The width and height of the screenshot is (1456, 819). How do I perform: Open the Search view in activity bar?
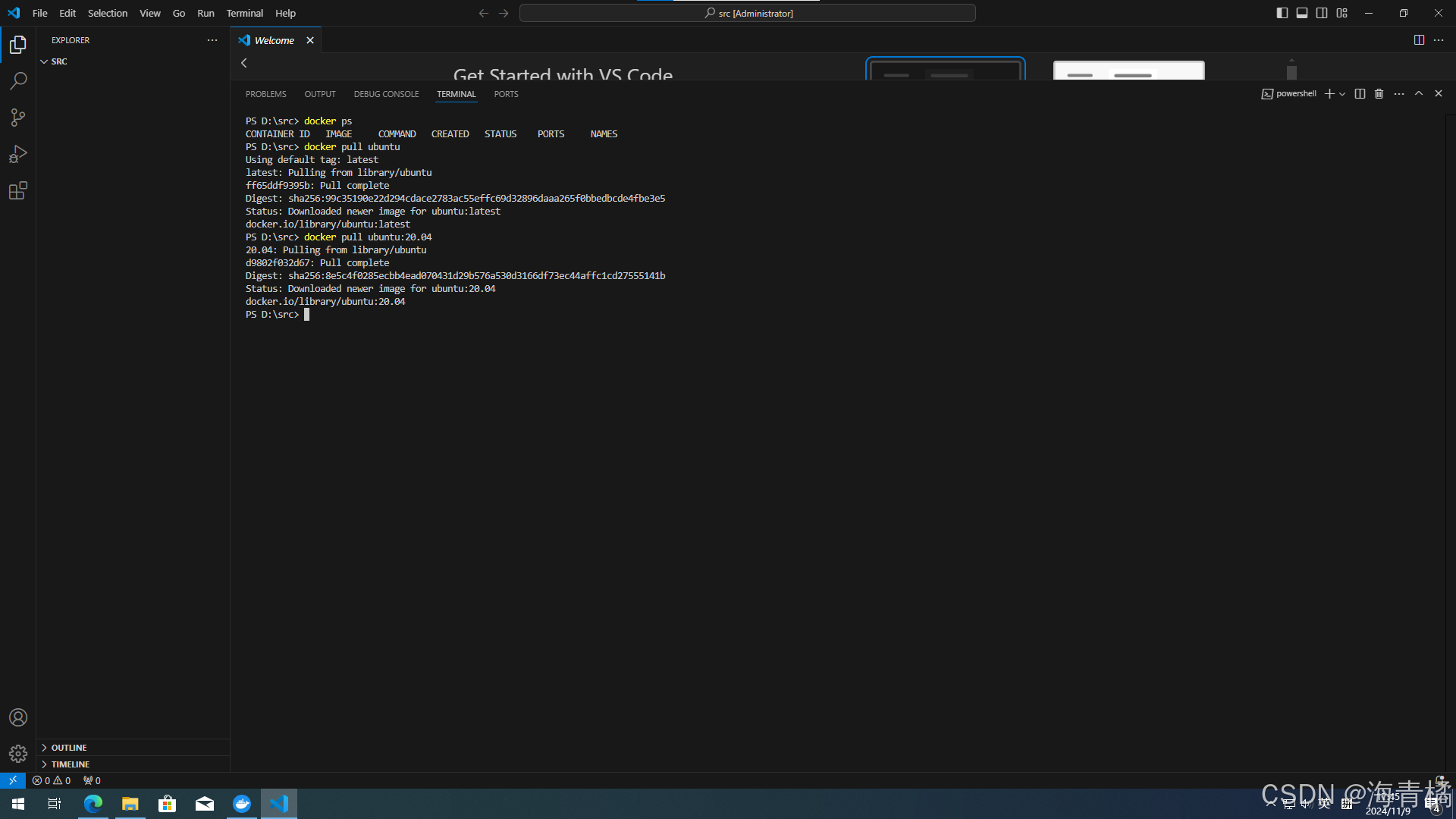pos(18,81)
